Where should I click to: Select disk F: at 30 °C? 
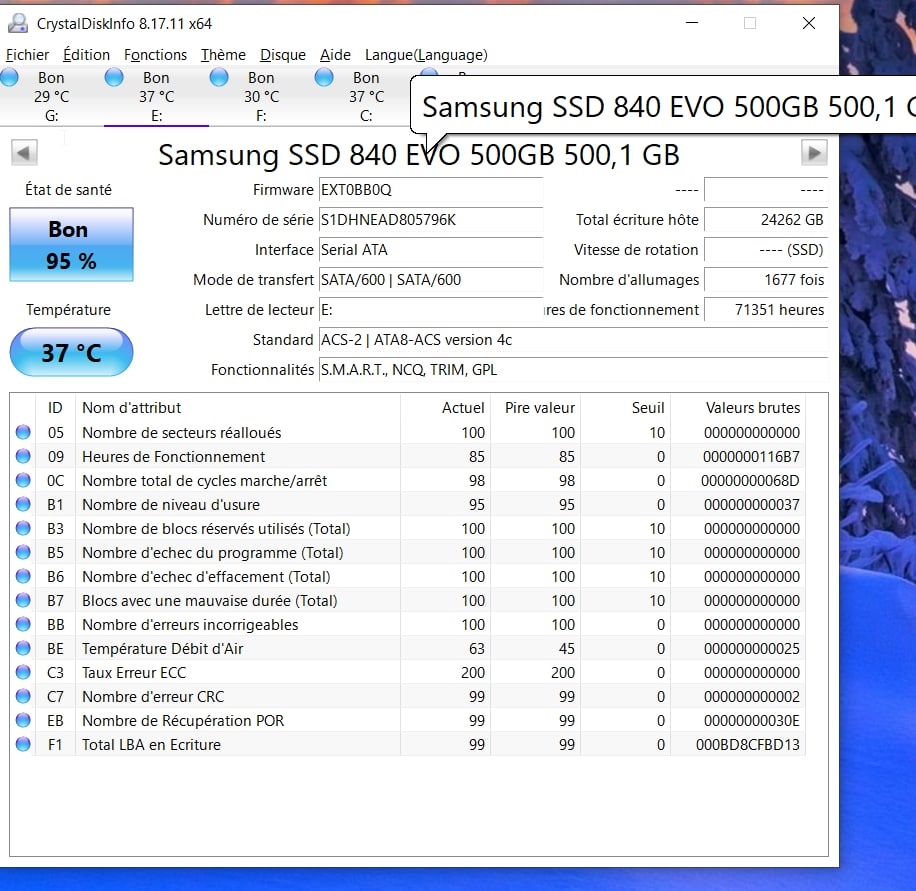coord(261,96)
